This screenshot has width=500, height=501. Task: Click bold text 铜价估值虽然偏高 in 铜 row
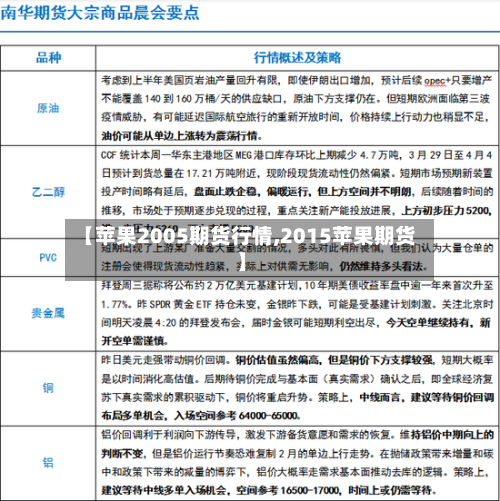277,360
